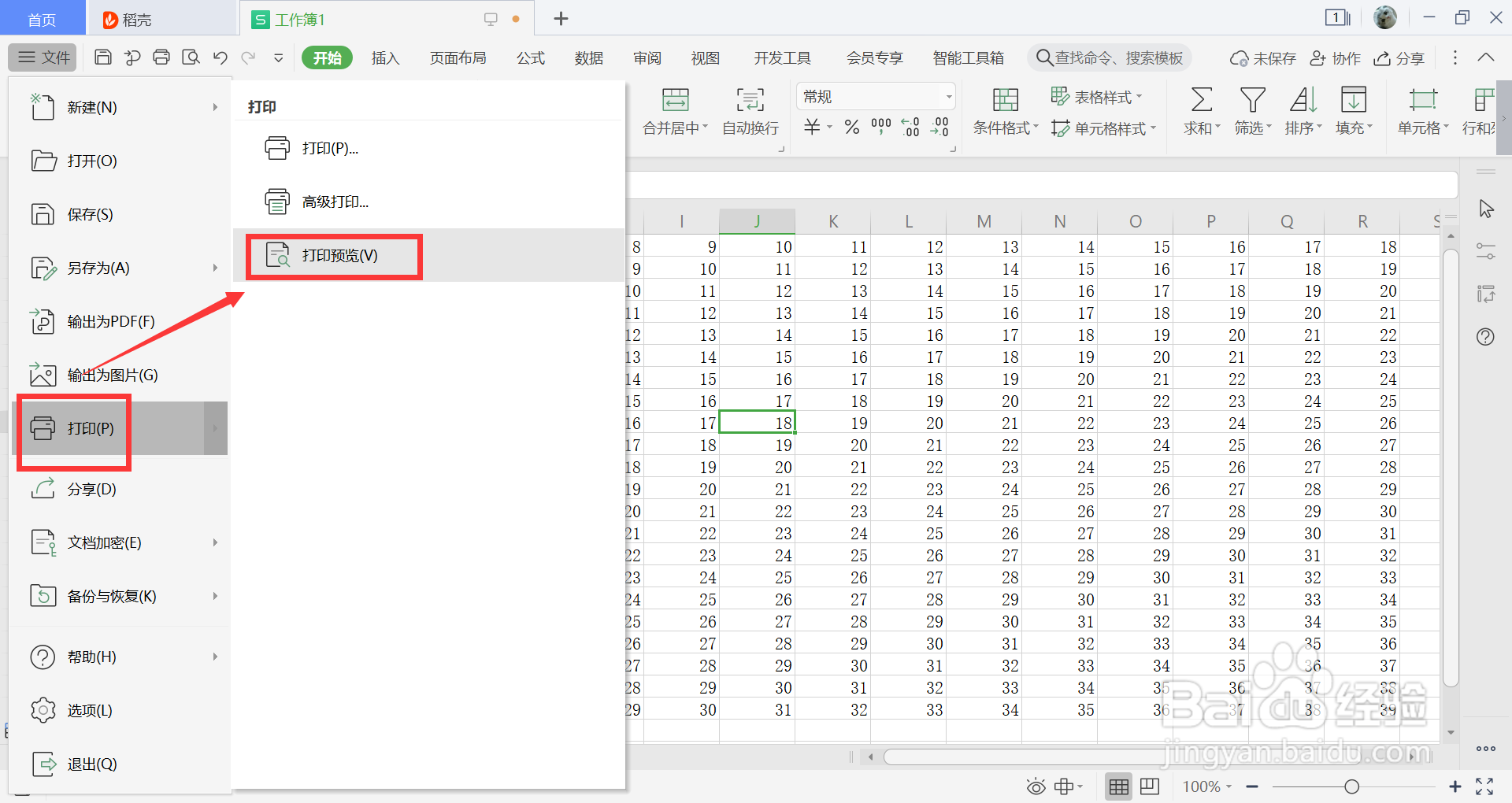The width and height of the screenshot is (1512, 803).
Task: Open the quick access customize dropdown
Action: pos(278,58)
